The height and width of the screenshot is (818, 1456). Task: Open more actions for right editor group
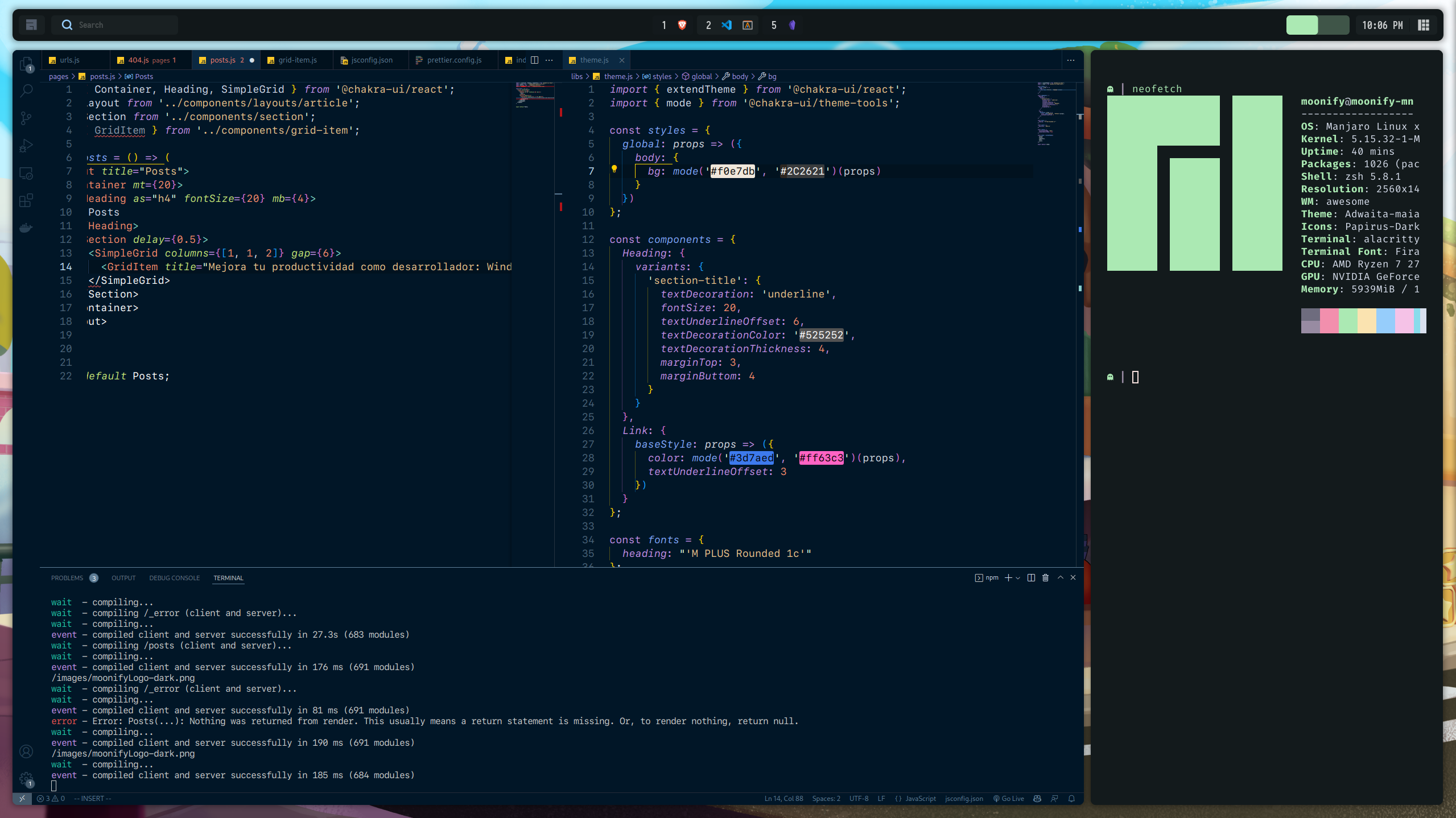[1071, 60]
